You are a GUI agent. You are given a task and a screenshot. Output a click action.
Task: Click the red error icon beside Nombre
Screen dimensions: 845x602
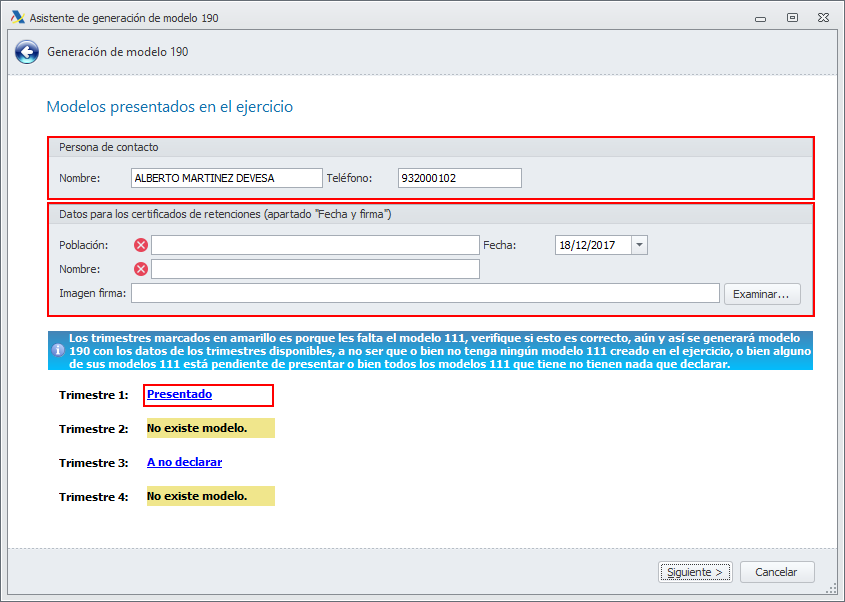tap(141, 269)
